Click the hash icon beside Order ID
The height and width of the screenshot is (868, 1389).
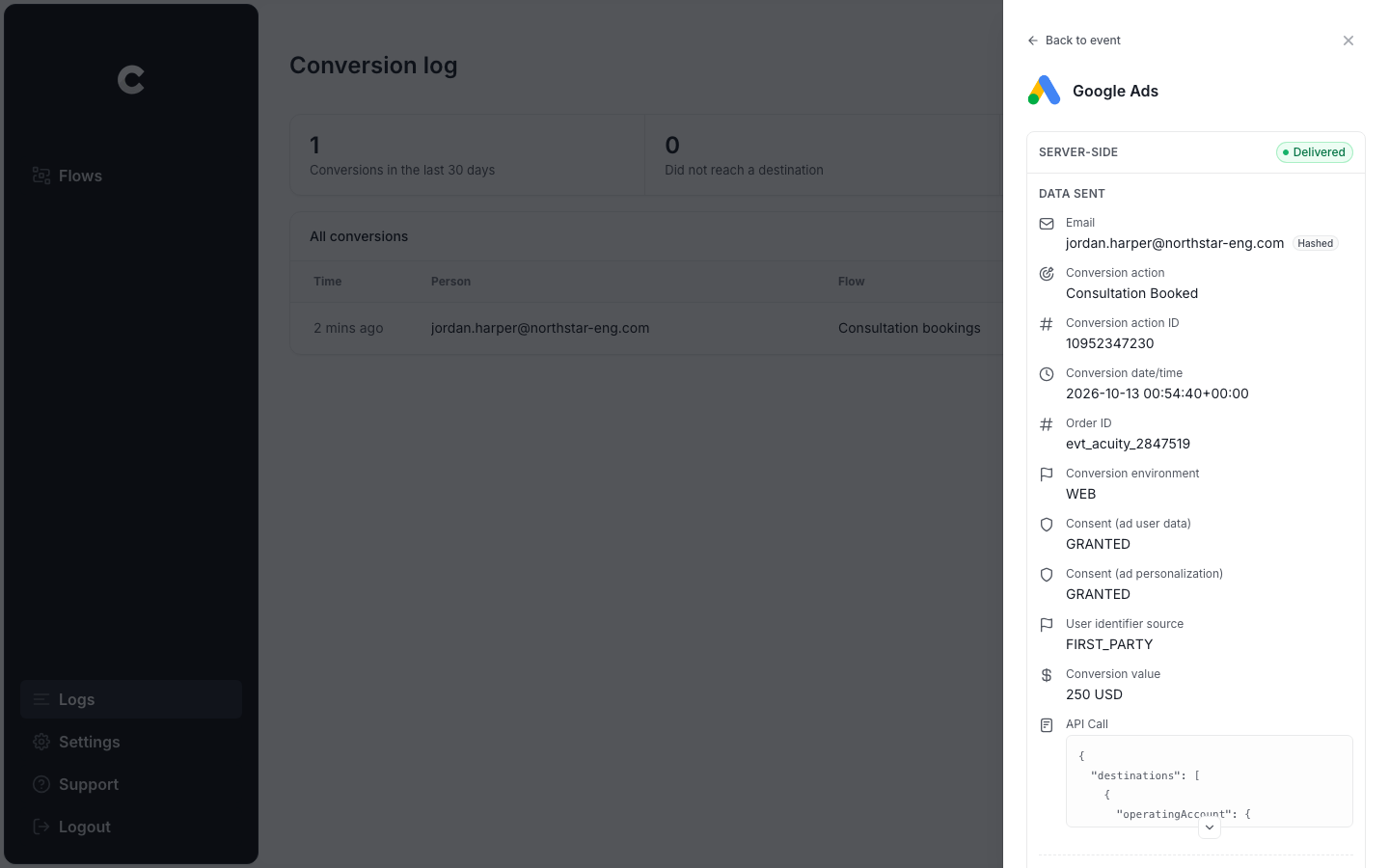pos(1047,424)
